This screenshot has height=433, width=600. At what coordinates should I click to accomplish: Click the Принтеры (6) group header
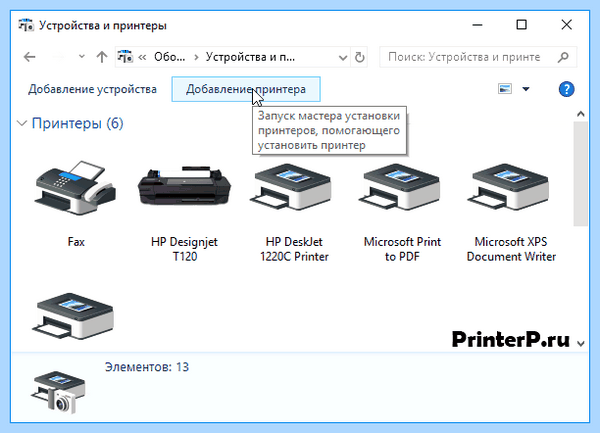point(77,123)
